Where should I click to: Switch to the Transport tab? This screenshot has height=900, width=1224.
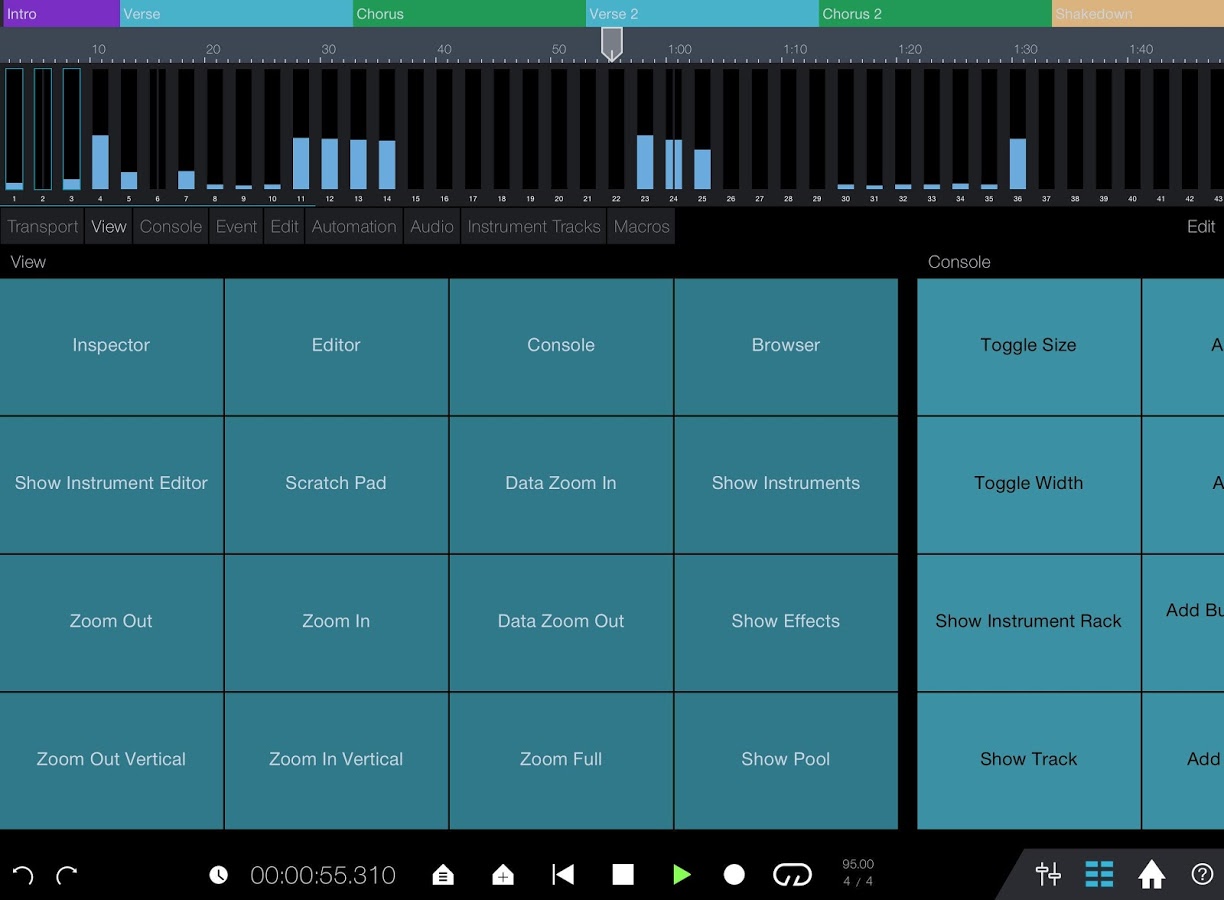pos(42,226)
